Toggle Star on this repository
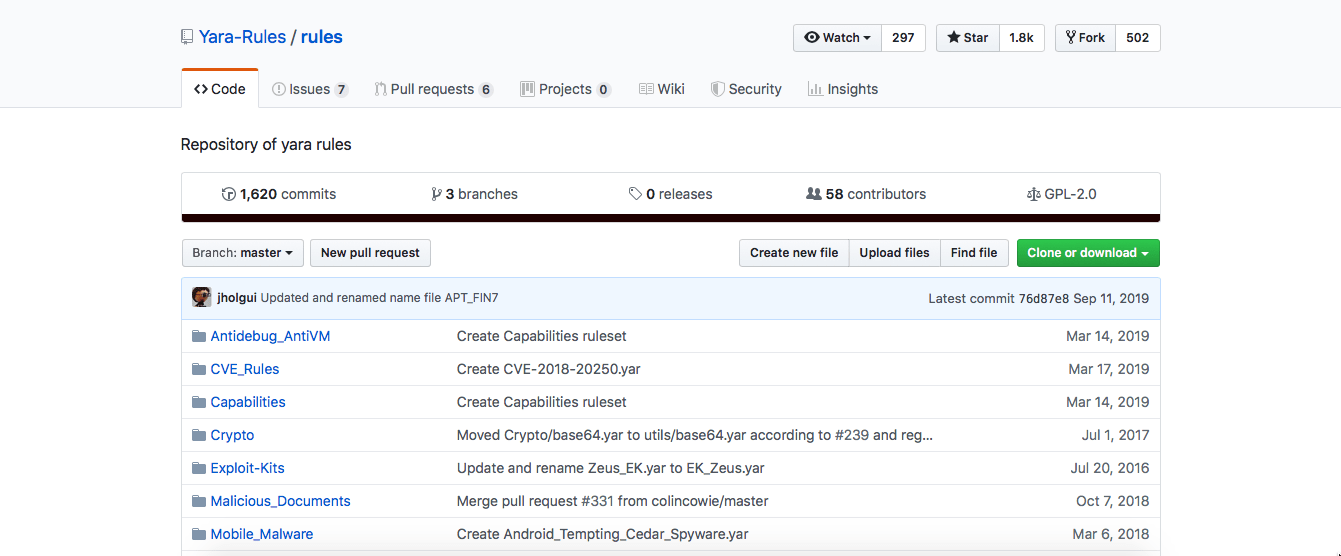The height and width of the screenshot is (556, 1341). click(967, 38)
